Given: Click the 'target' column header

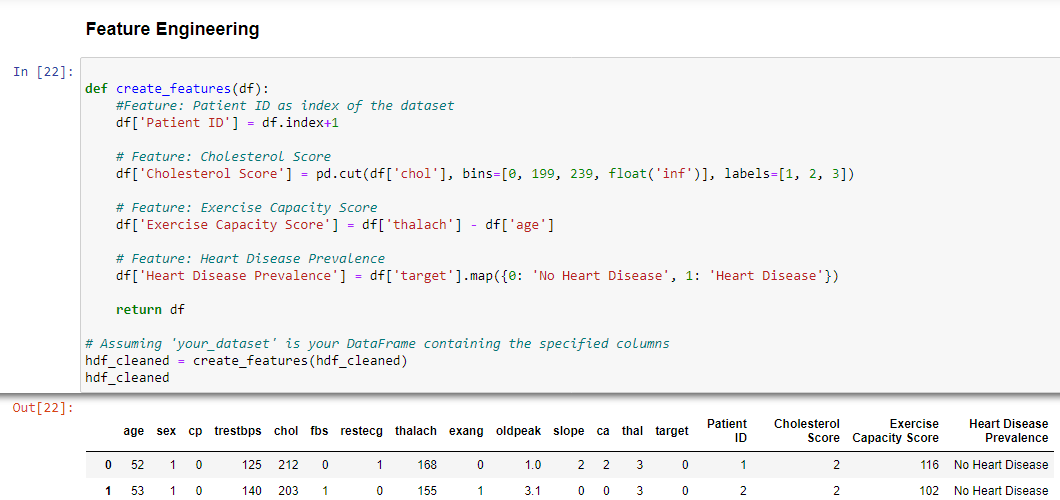Looking at the screenshot, I should pos(672,430).
